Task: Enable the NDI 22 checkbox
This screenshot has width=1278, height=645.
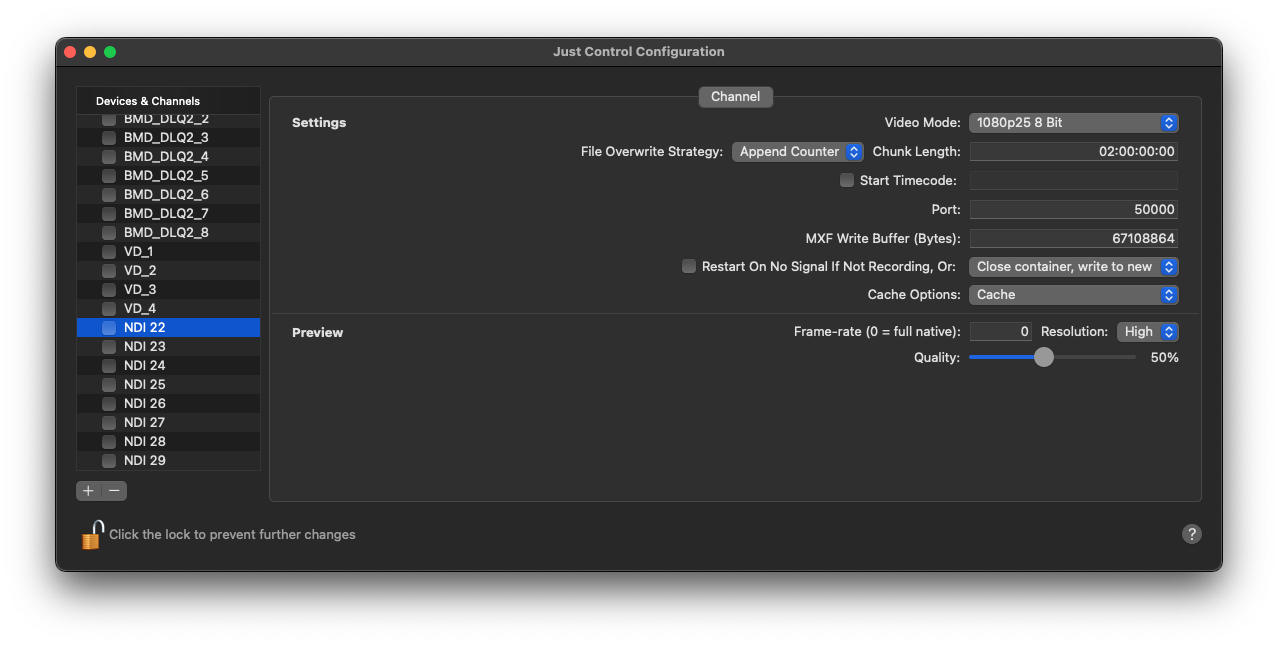Action: (x=109, y=328)
